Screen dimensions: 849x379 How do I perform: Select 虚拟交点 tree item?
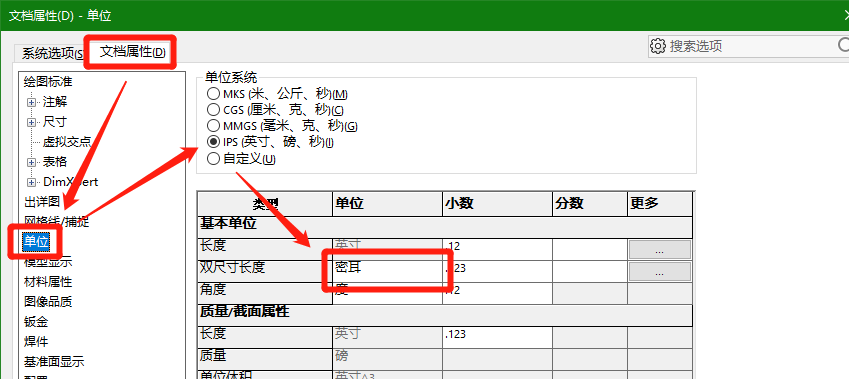click(x=66, y=142)
